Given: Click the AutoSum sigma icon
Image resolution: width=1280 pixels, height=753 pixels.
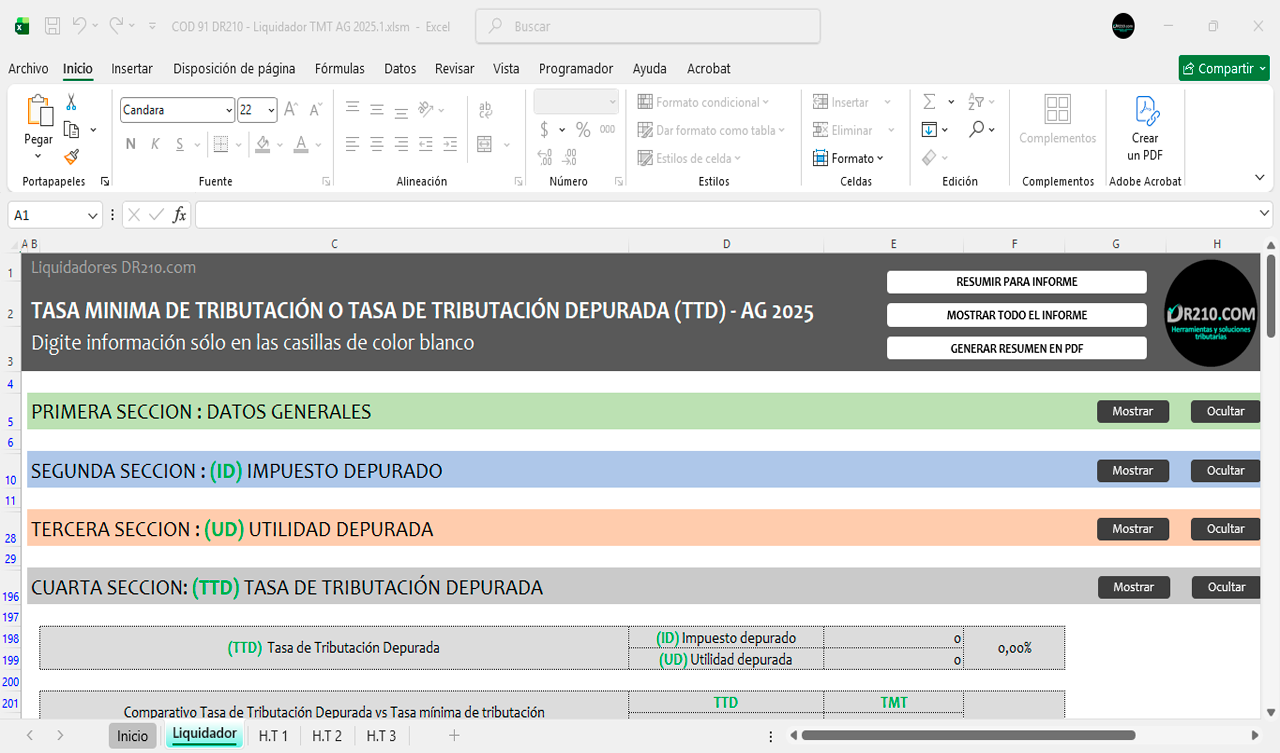Looking at the screenshot, I should [x=929, y=102].
